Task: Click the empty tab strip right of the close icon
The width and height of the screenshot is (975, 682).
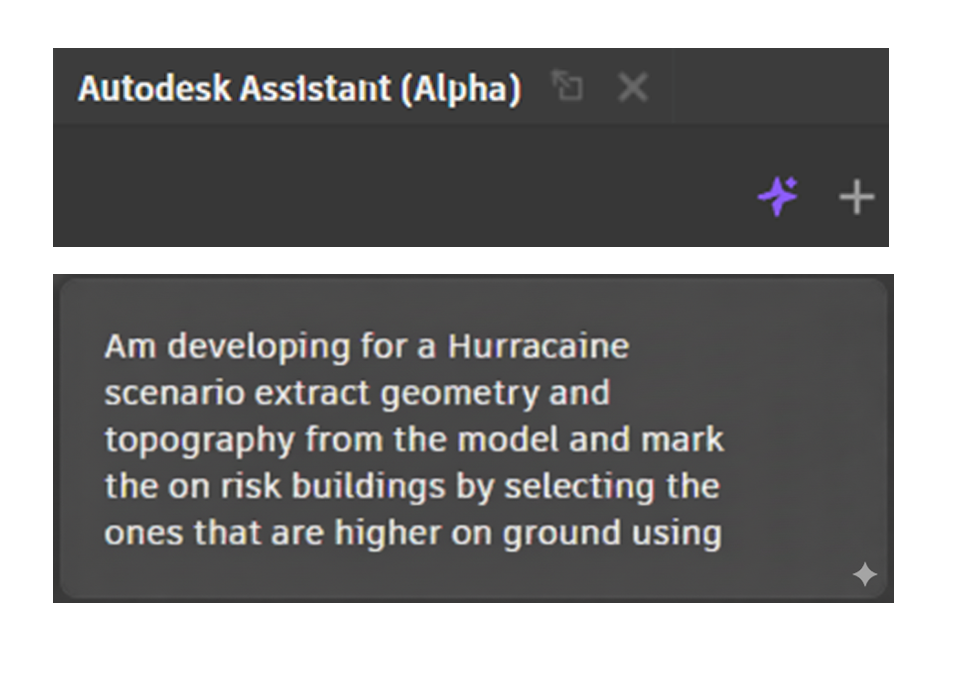Action: pyautogui.click(x=820, y=88)
